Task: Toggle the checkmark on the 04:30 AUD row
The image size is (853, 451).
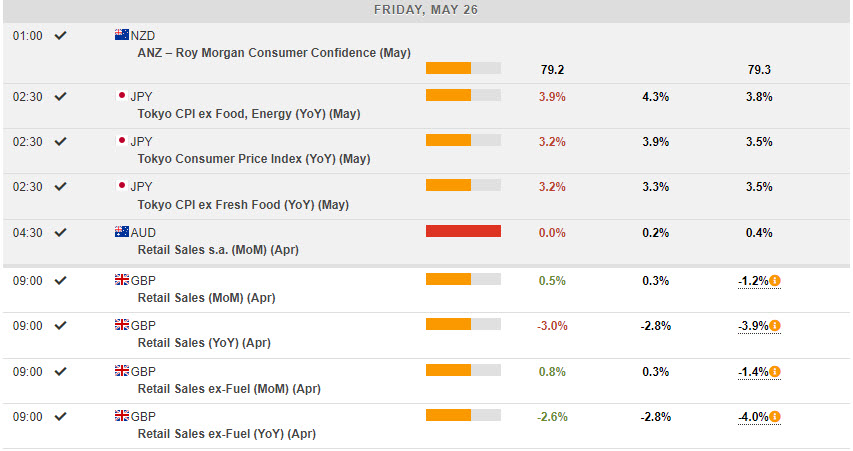Action: pyautogui.click(x=60, y=232)
